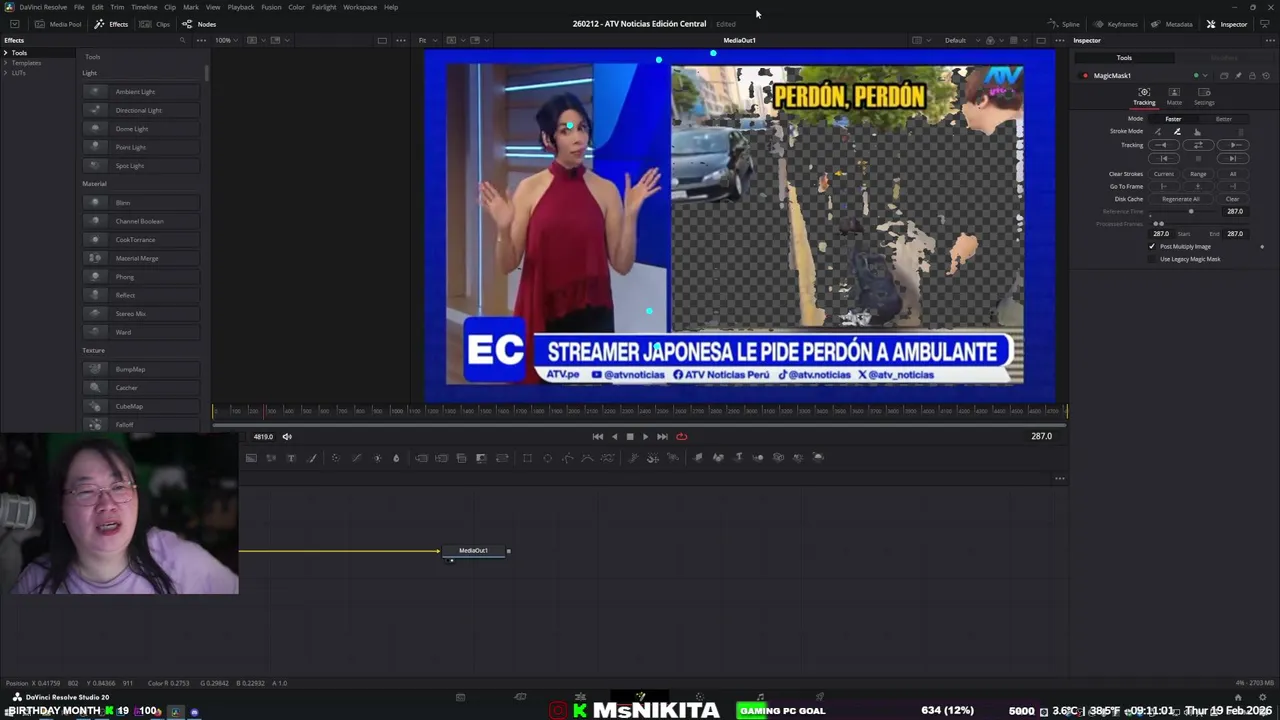Expand the Tools tree item
The height and width of the screenshot is (720, 1280).
6,53
